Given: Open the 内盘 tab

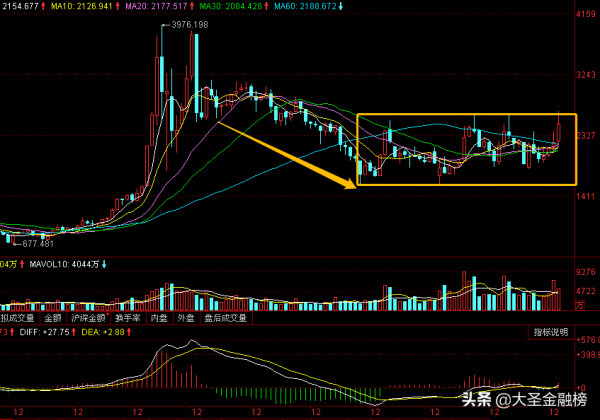Looking at the screenshot, I should click(159, 318).
